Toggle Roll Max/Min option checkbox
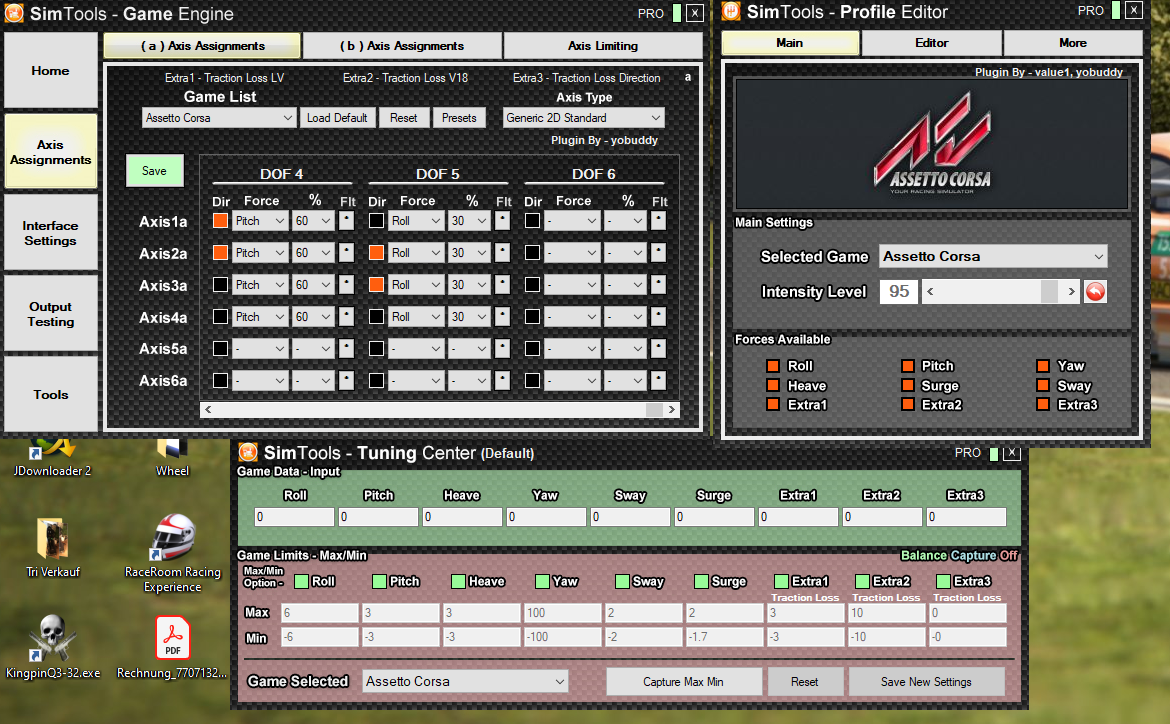This screenshot has height=724, width=1170. [x=301, y=581]
